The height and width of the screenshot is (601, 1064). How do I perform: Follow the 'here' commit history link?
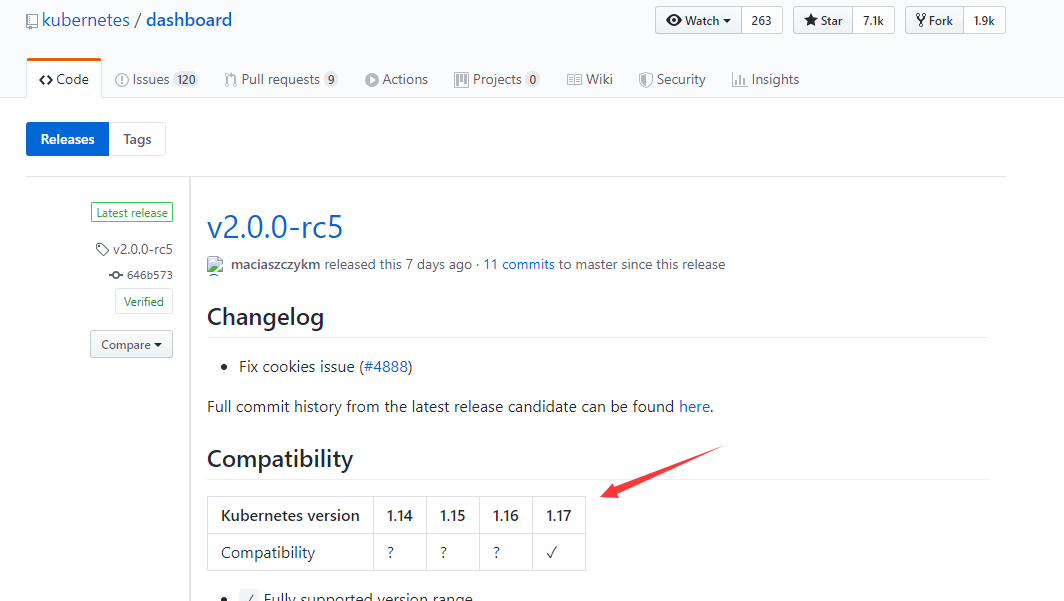[x=694, y=406]
